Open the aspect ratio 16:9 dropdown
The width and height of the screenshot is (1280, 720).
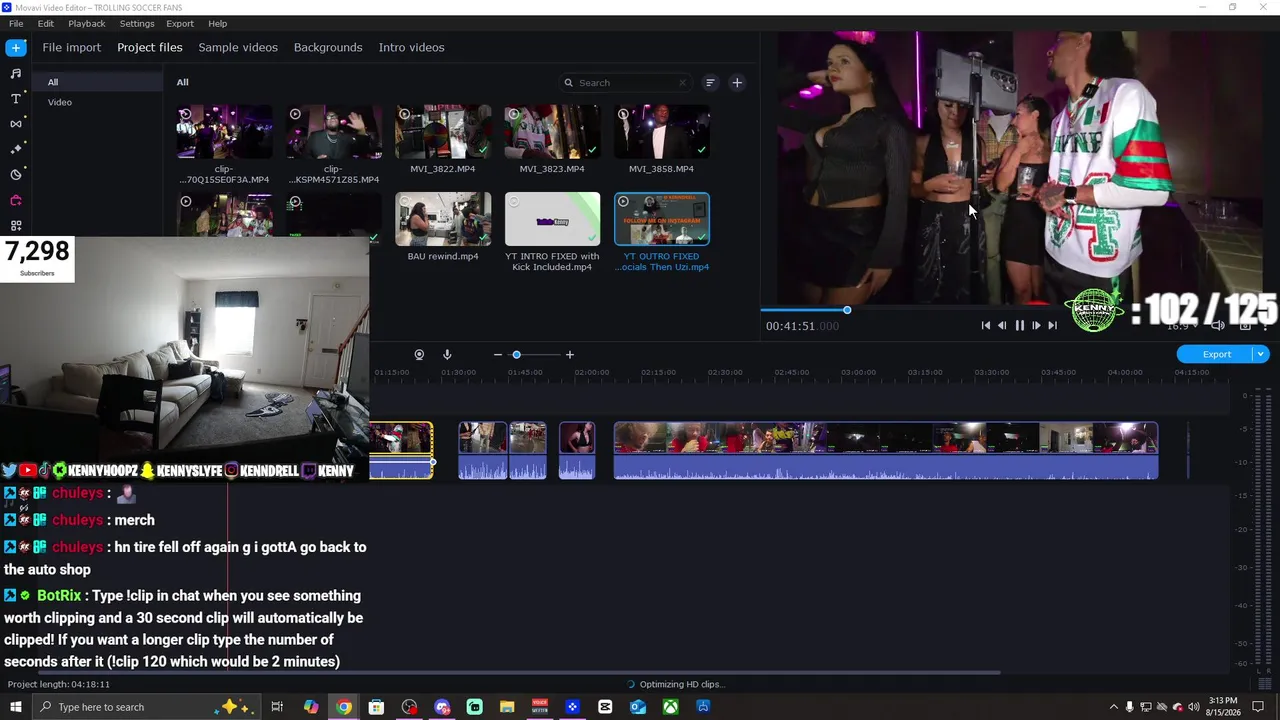1181,325
